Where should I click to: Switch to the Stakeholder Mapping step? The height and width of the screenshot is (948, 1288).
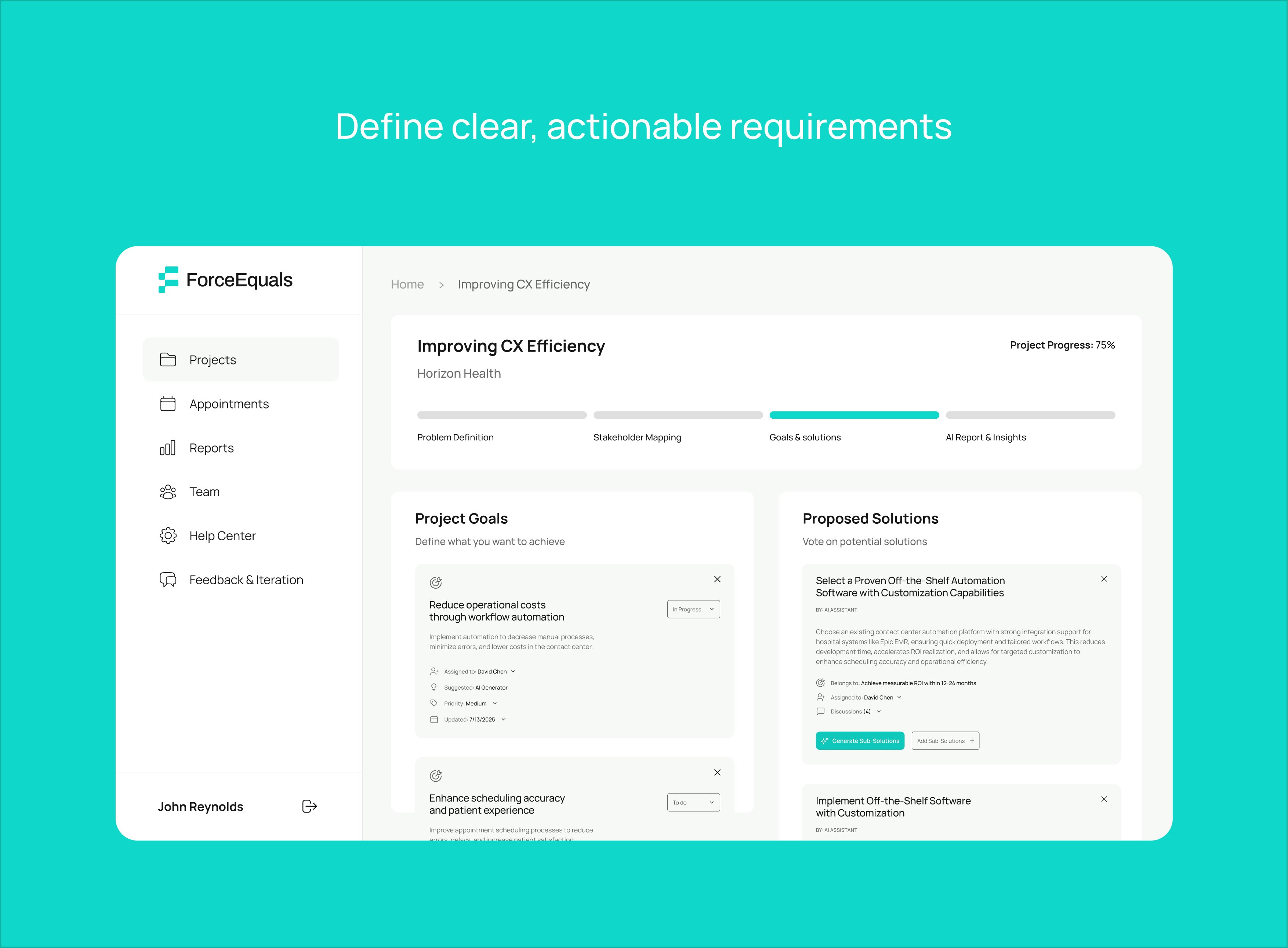(x=637, y=437)
